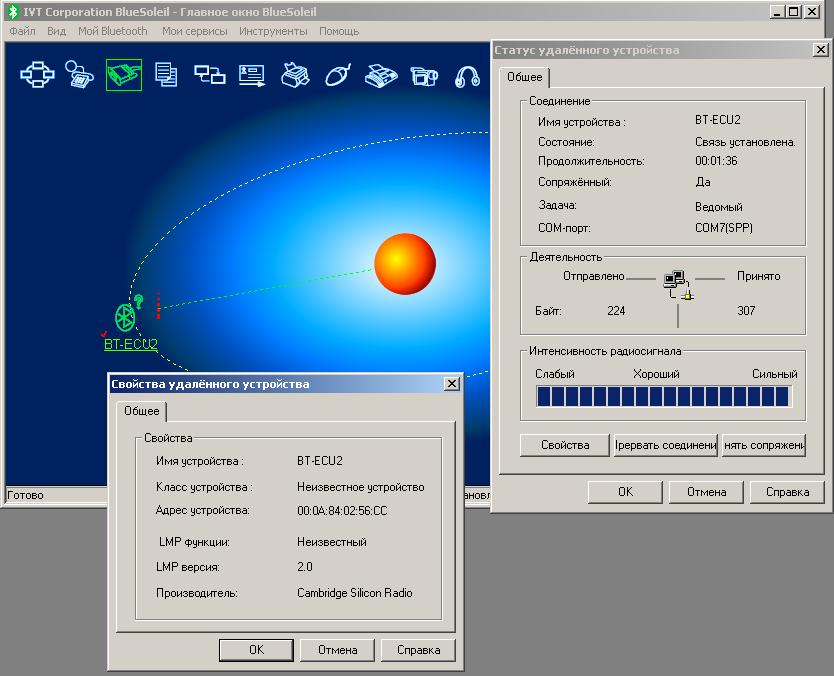The width and height of the screenshot is (834, 676).
Task: Click the radio signal strength bar
Action: click(663, 397)
